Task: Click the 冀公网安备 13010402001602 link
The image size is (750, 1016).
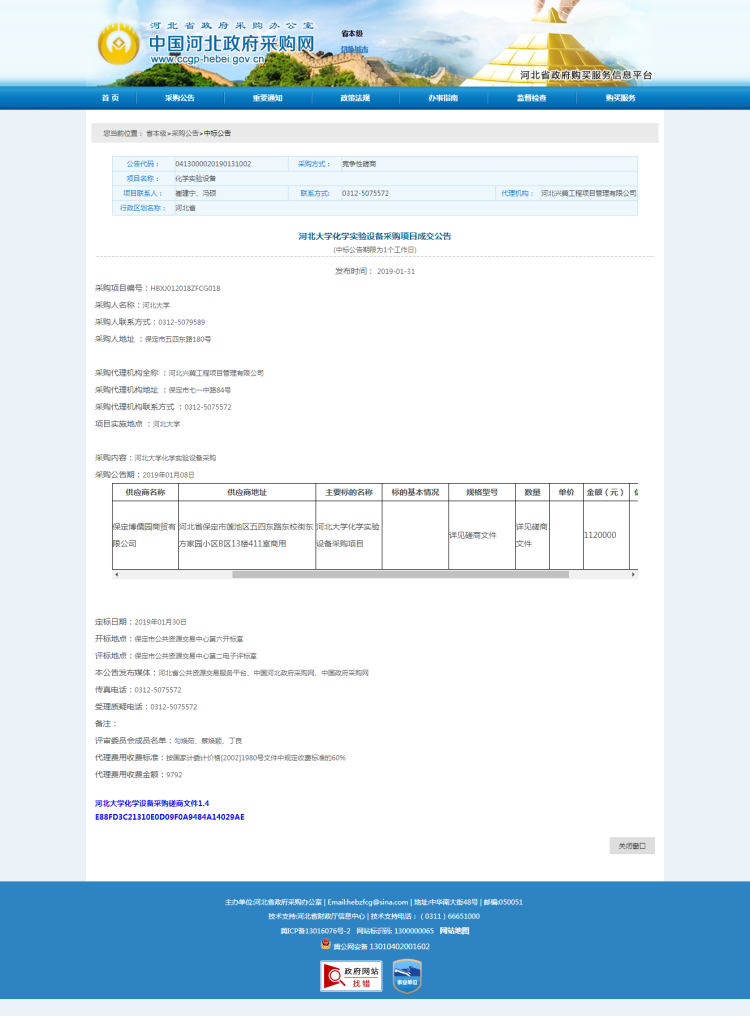Action: click(x=381, y=947)
